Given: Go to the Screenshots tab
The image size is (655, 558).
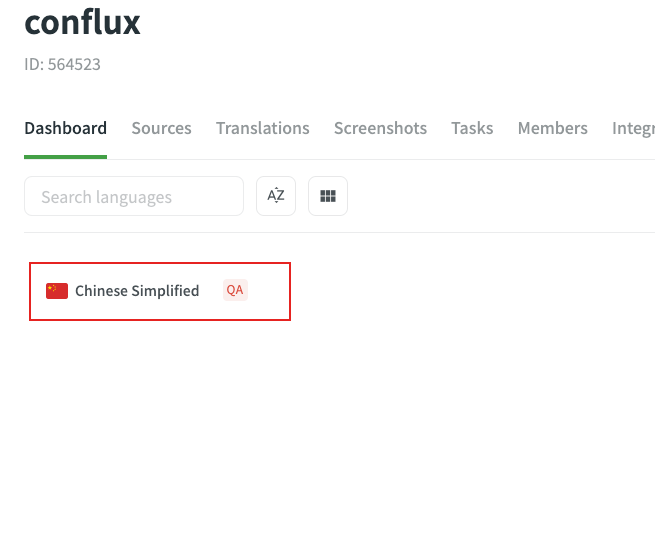Looking at the screenshot, I should [380, 128].
